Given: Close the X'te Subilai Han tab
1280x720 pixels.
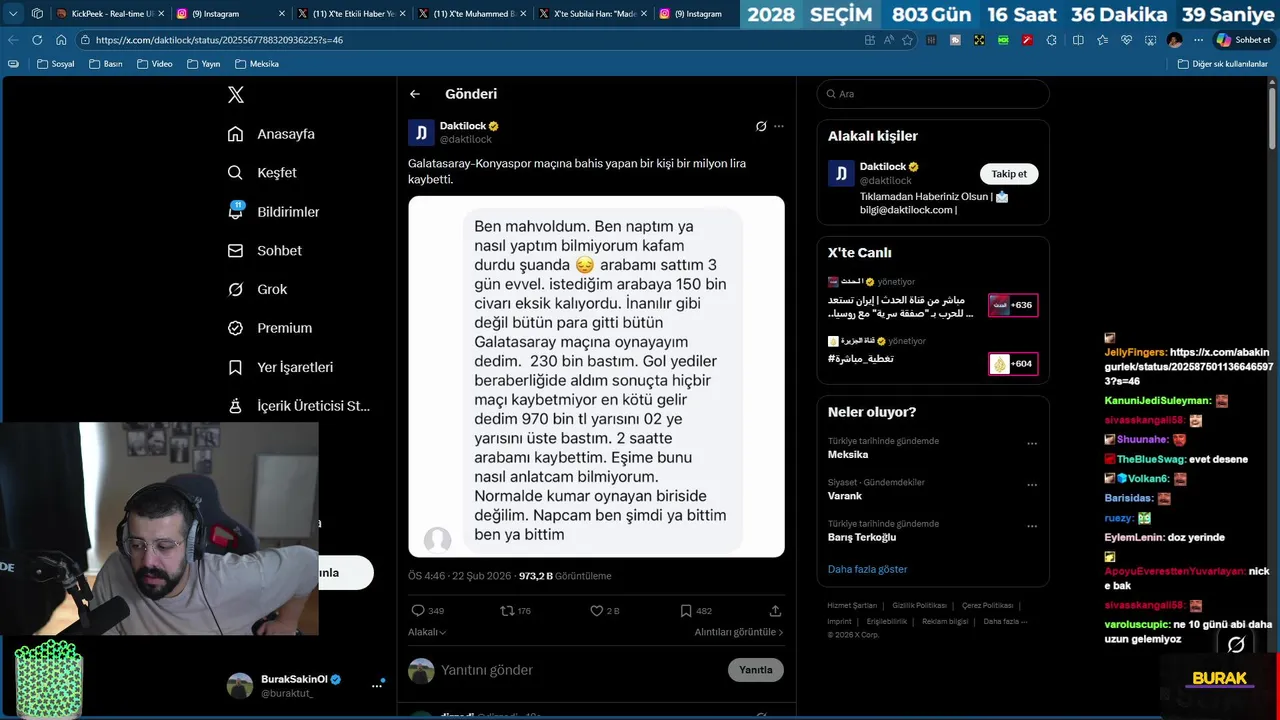Looking at the screenshot, I should pos(643,14).
